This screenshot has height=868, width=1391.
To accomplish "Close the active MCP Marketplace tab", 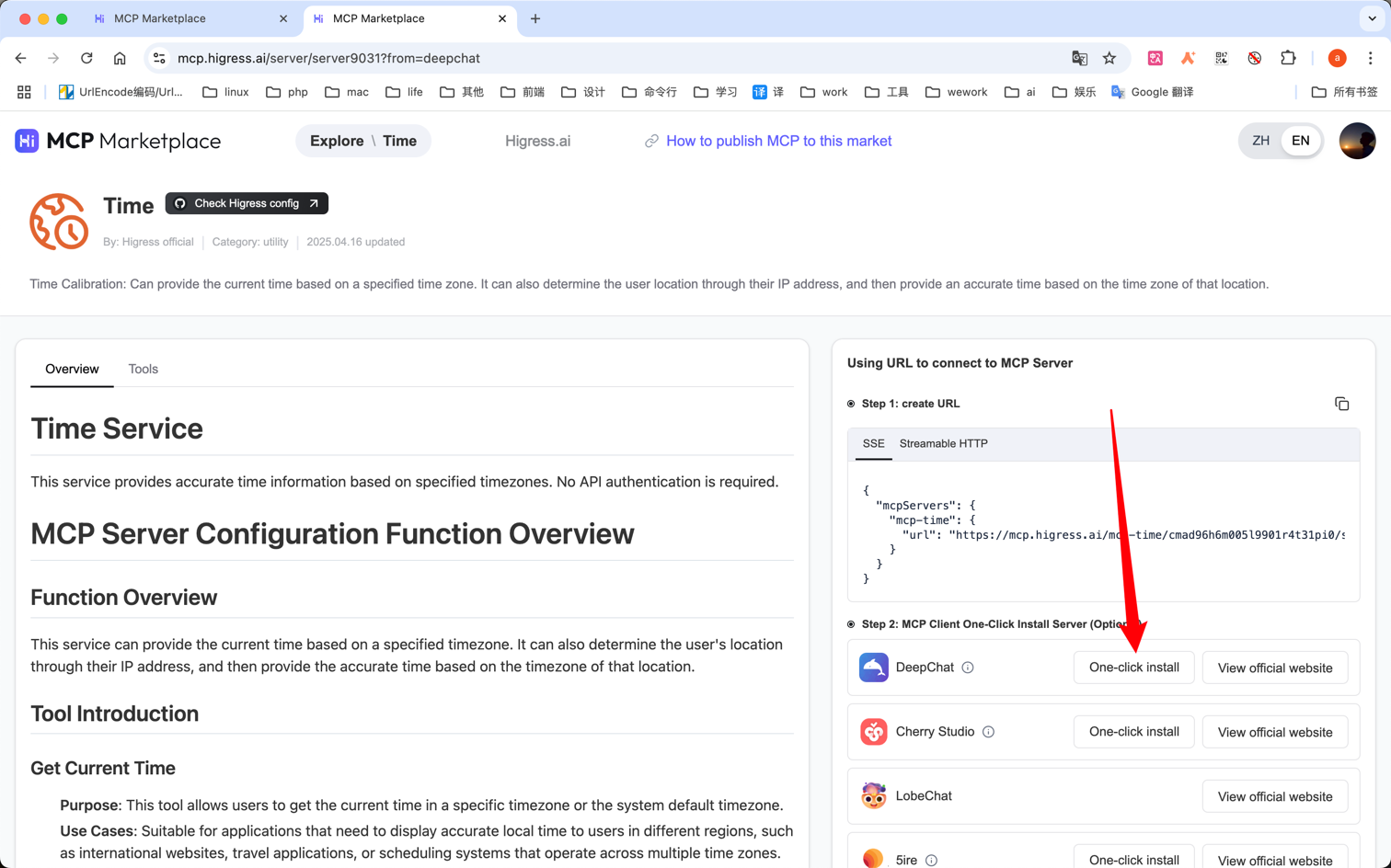I will 502,18.
